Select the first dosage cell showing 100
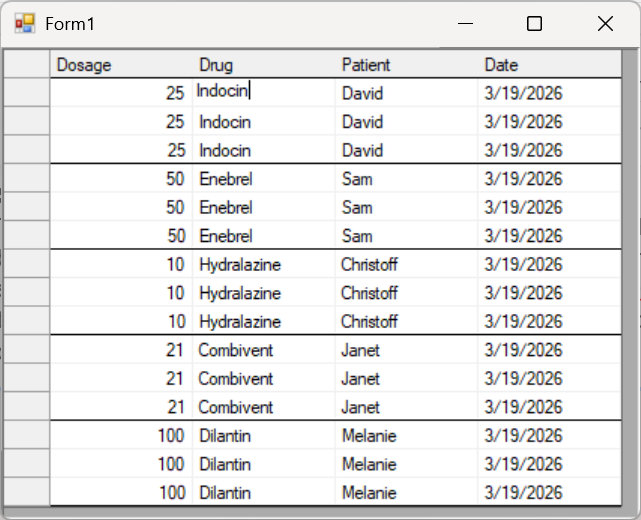 point(120,436)
